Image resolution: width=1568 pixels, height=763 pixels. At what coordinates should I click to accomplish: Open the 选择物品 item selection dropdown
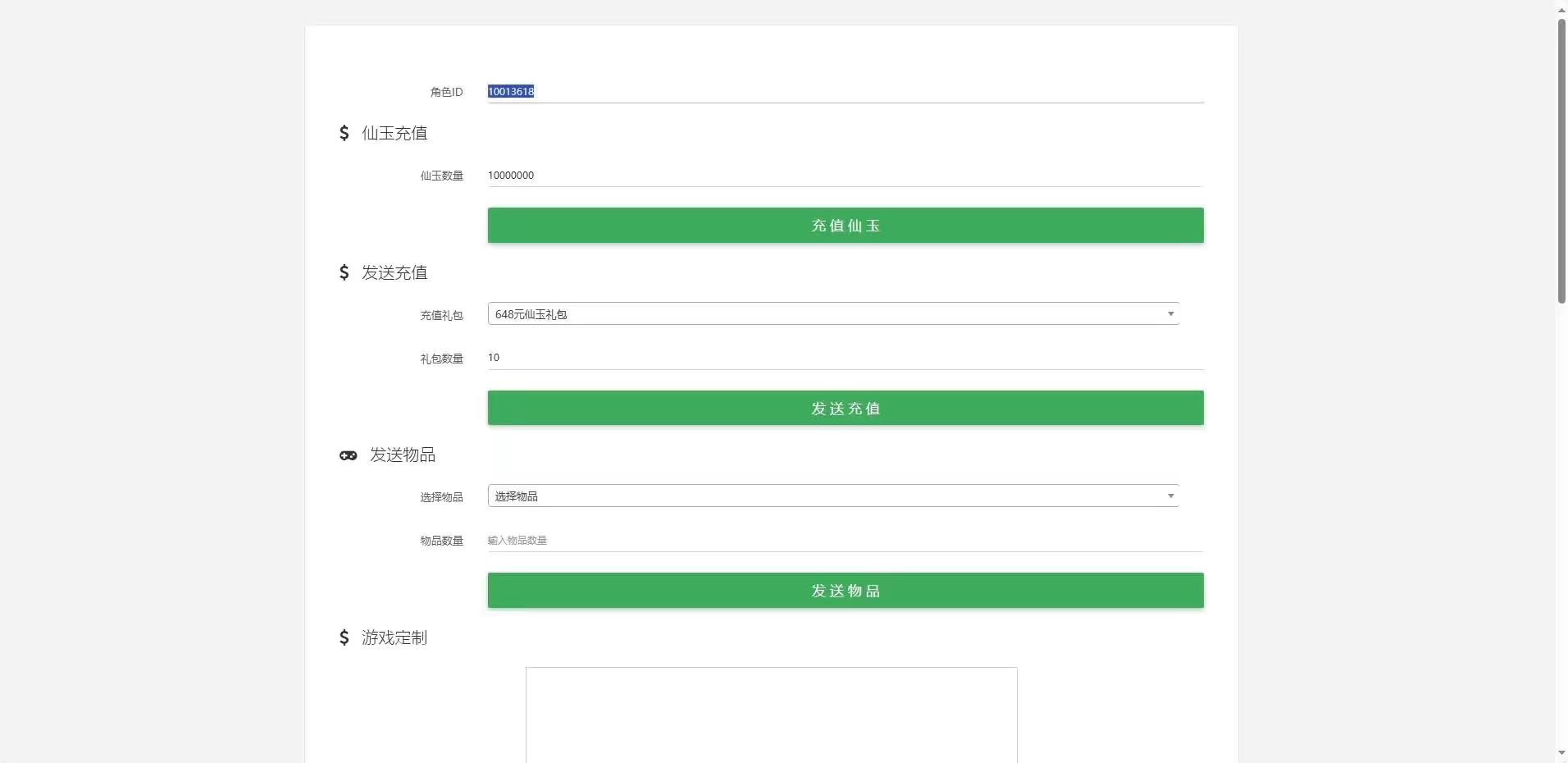[x=832, y=496]
